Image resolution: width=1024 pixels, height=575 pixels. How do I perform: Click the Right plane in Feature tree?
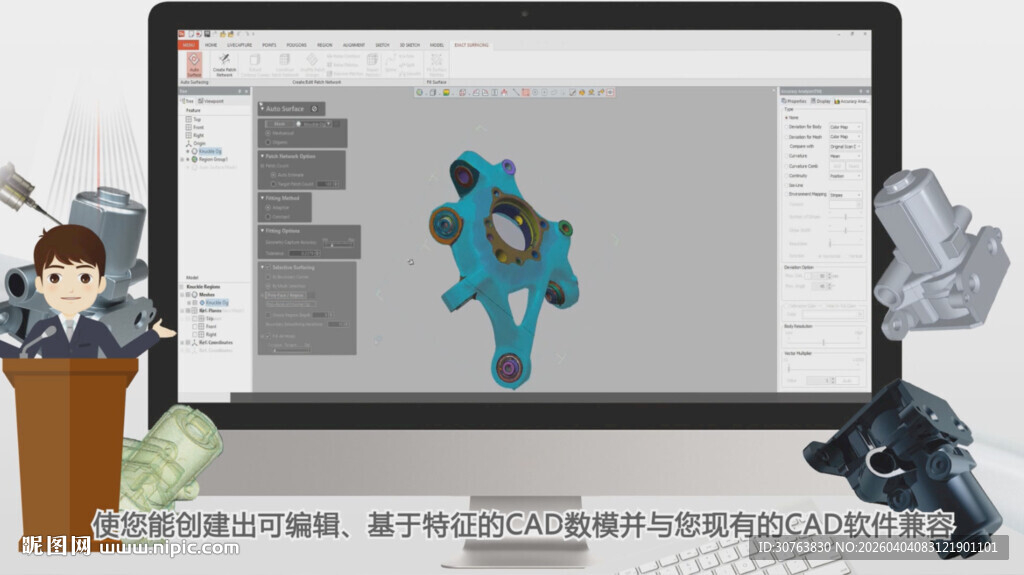[x=199, y=135]
